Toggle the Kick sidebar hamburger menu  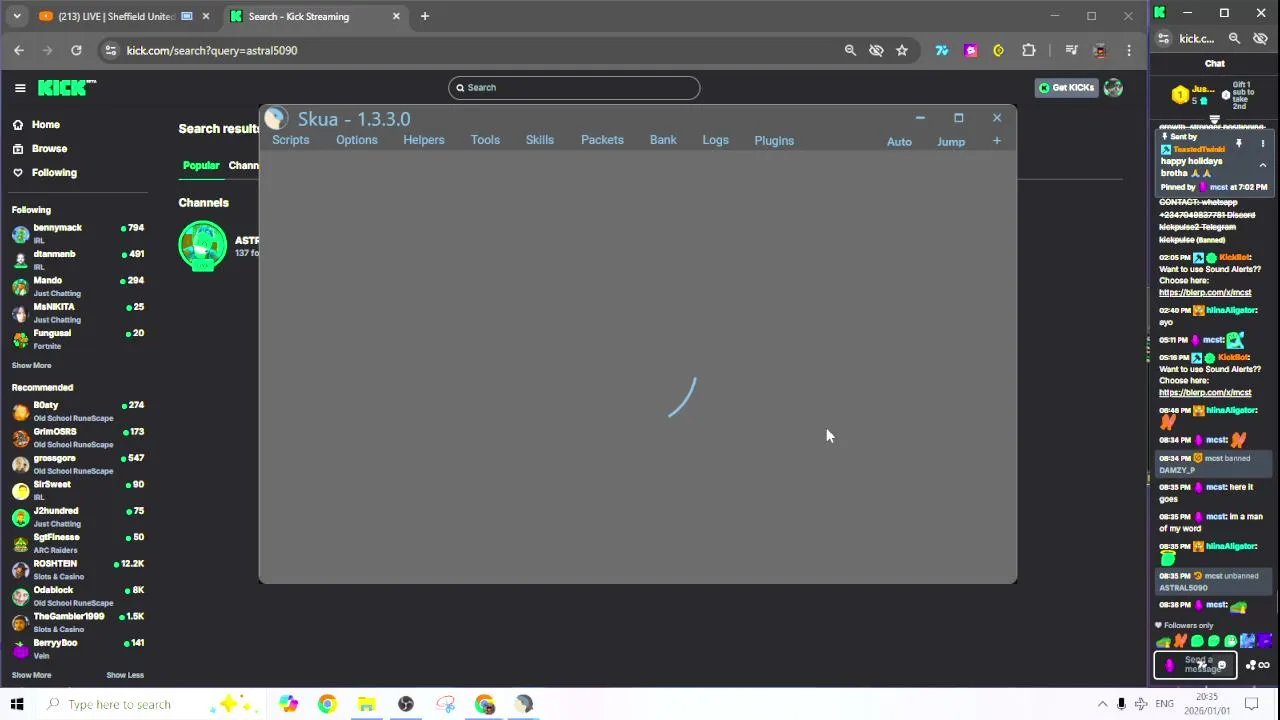pos(20,88)
